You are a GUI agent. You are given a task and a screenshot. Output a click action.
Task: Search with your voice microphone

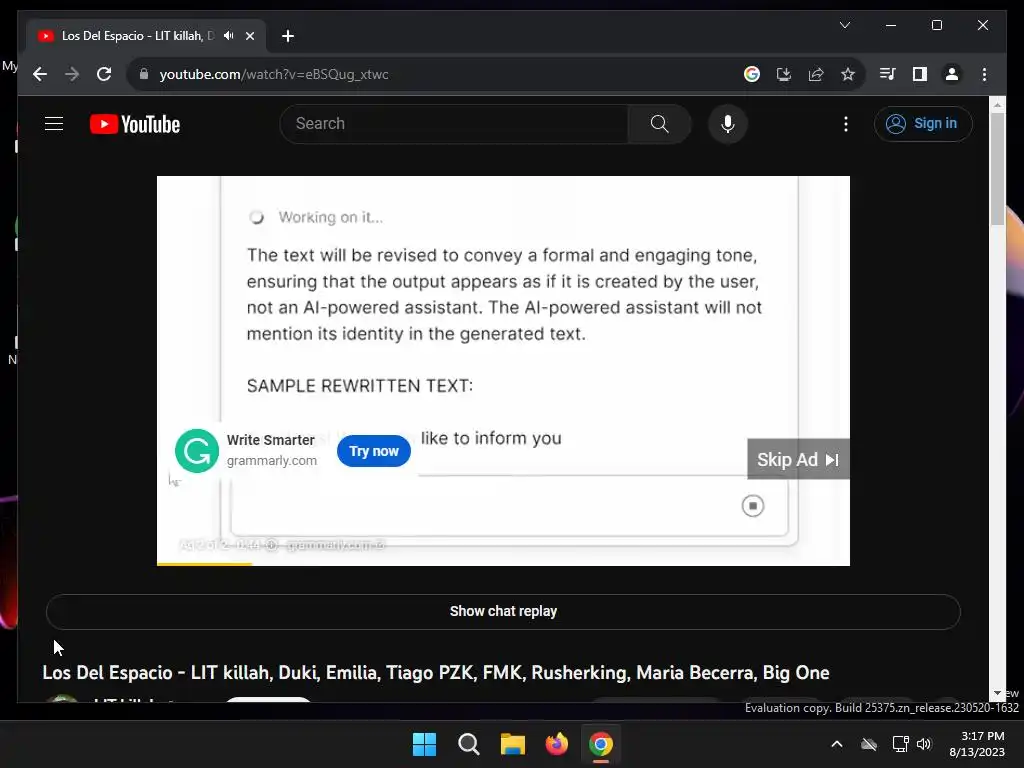click(728, 123)
